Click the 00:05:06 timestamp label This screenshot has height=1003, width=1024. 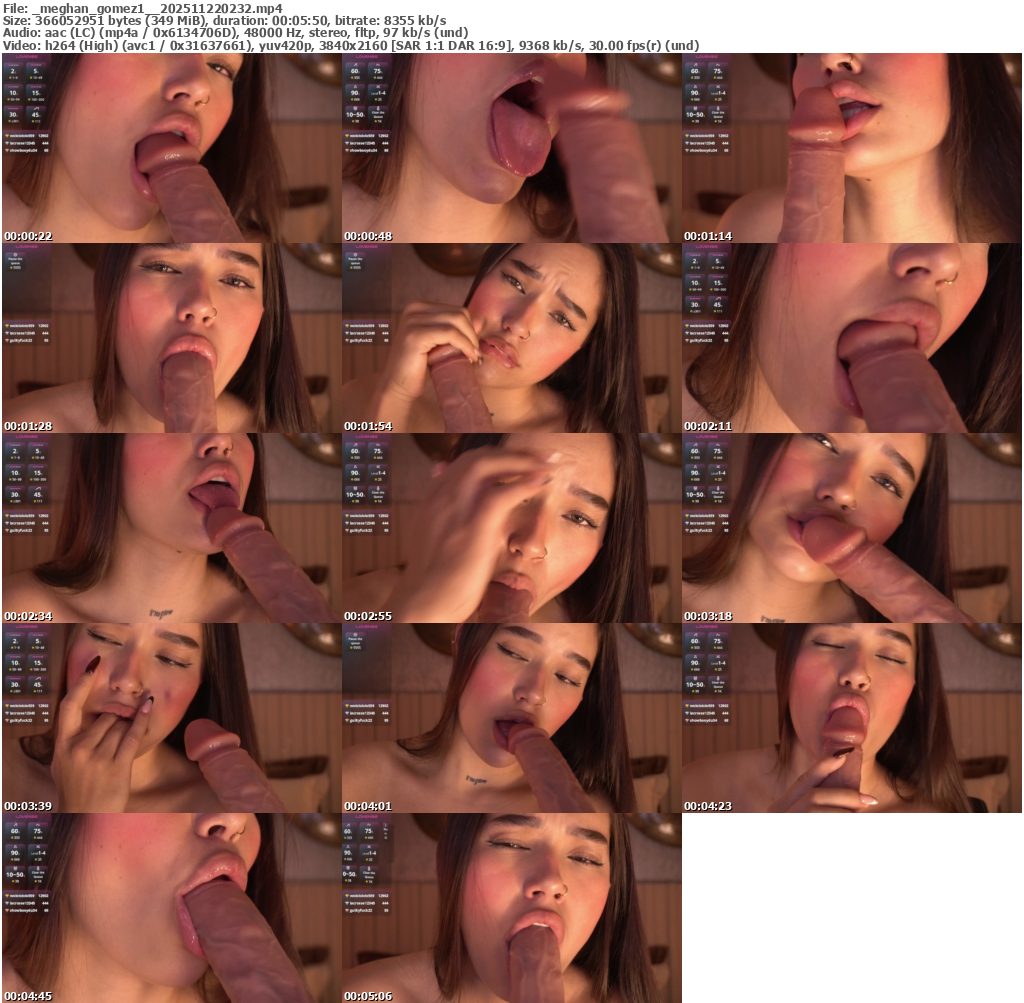pos(368,996)
